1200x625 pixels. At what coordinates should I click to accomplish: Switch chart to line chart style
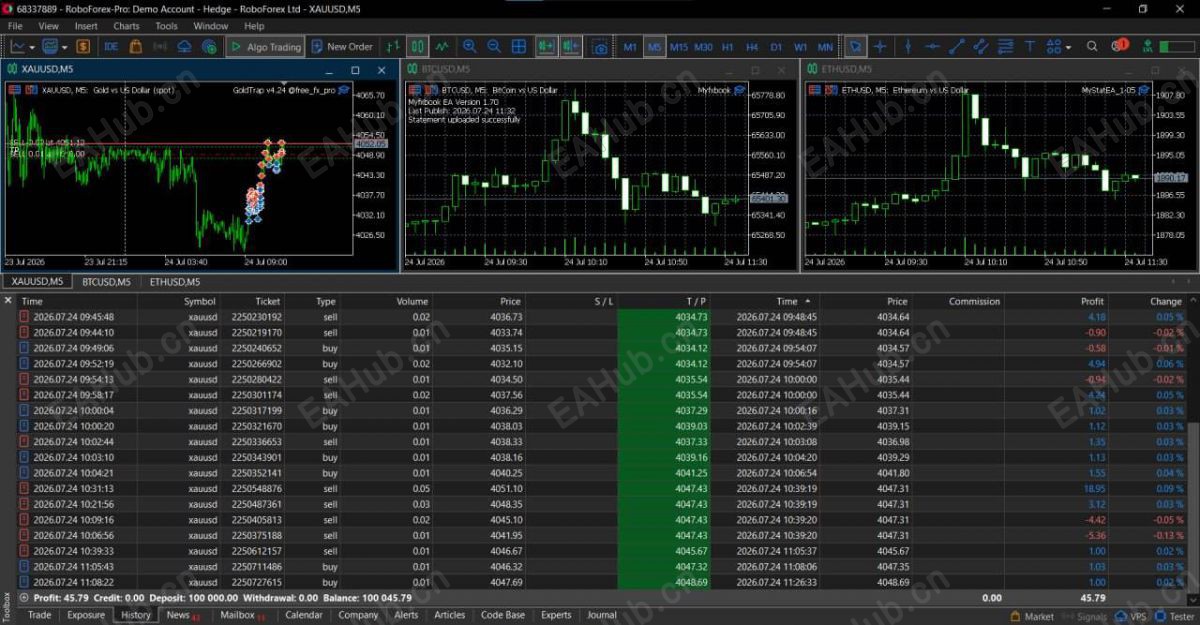[x=442, y=46]
